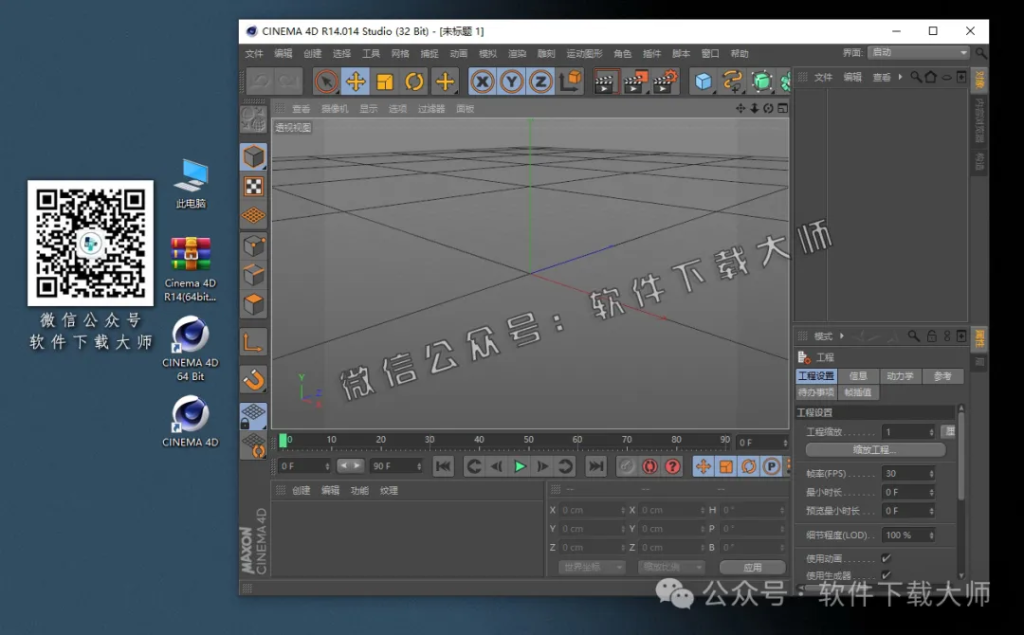Click the Render Settings clapperboard icon
The width and height of the screenshot is (1024, 635).
663,81
